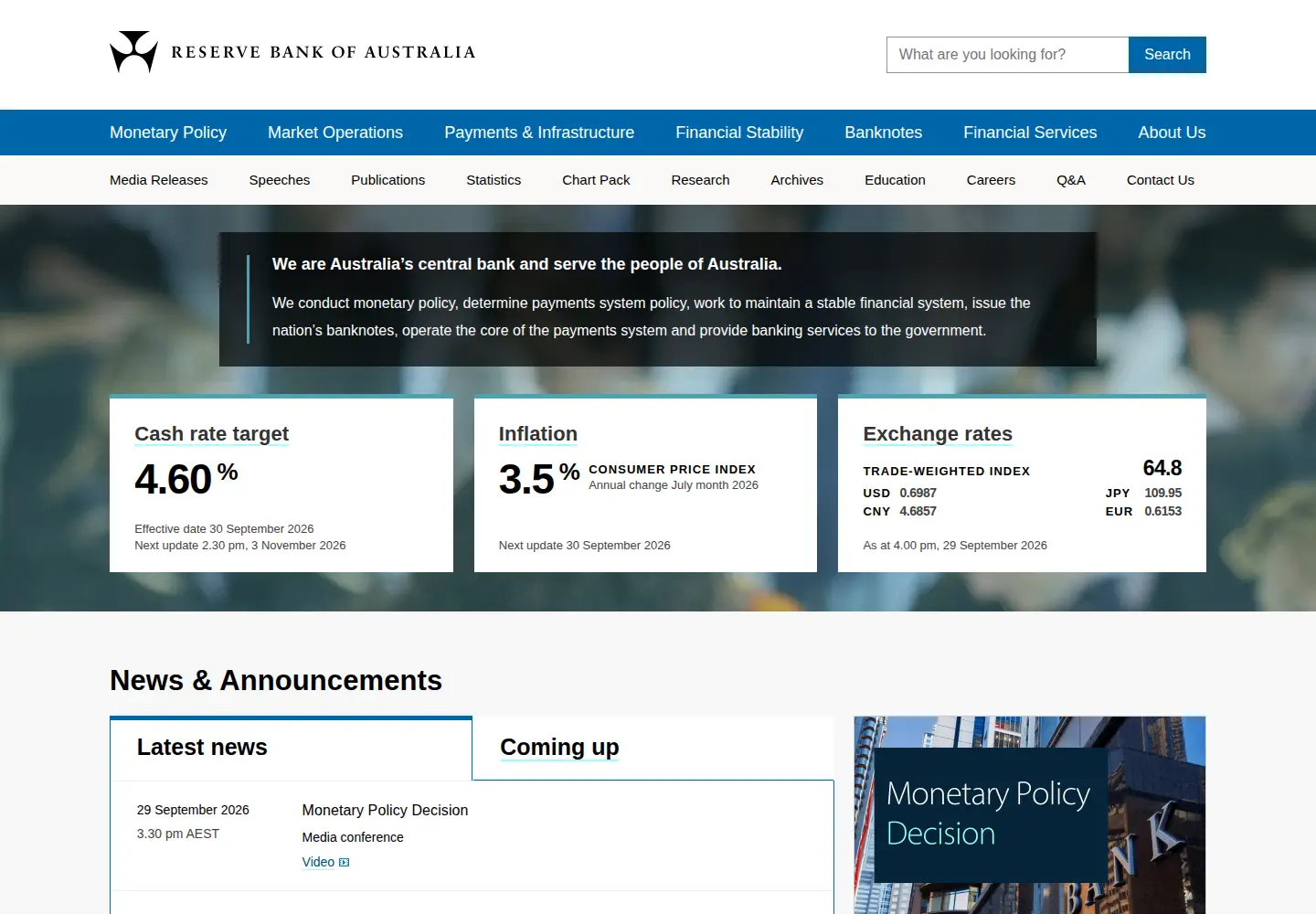
Task: Switch to the Coming up tab
Action: (x=653, y=748)
